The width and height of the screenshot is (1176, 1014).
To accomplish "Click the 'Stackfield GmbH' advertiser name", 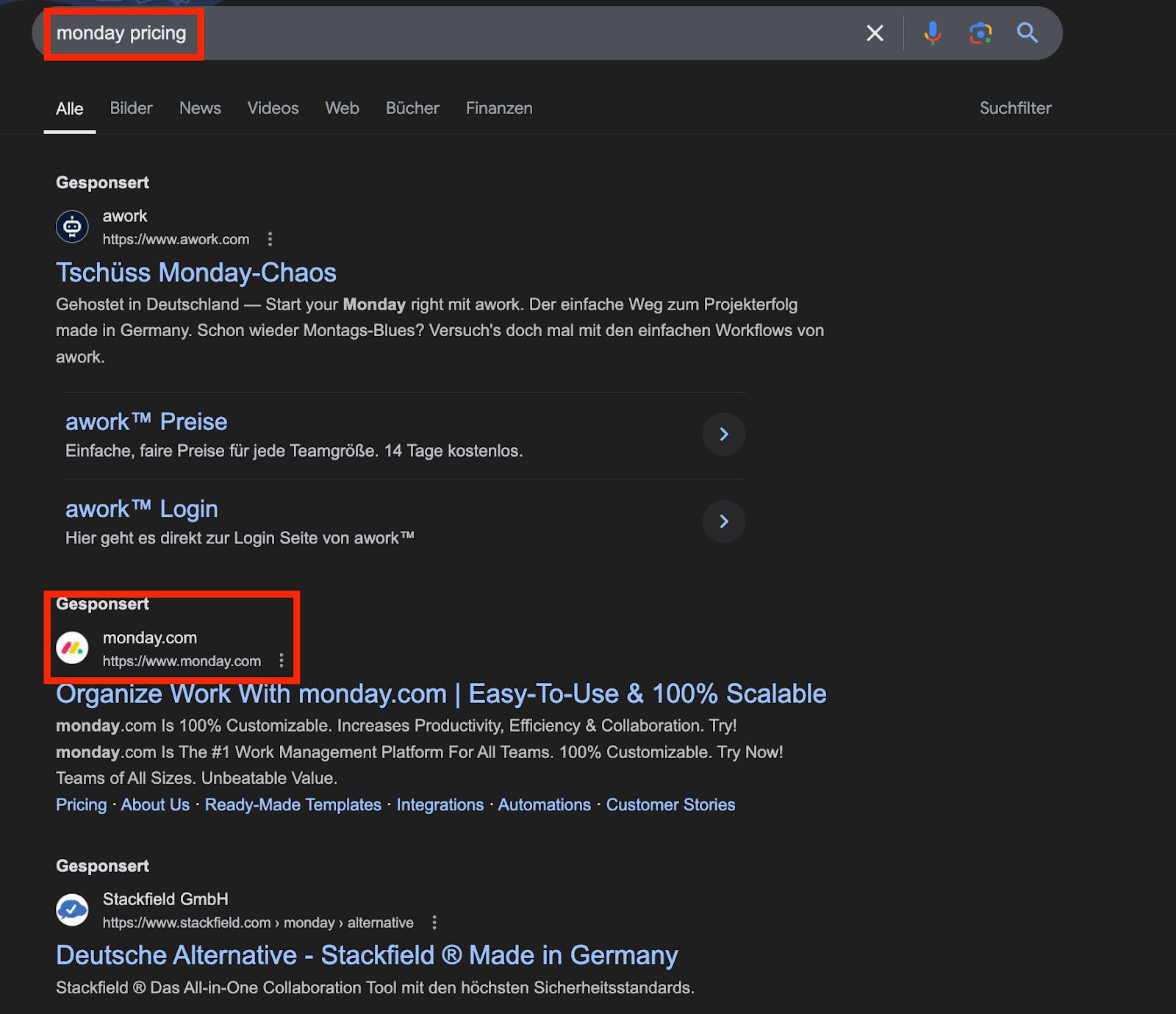I will [165, 899].
